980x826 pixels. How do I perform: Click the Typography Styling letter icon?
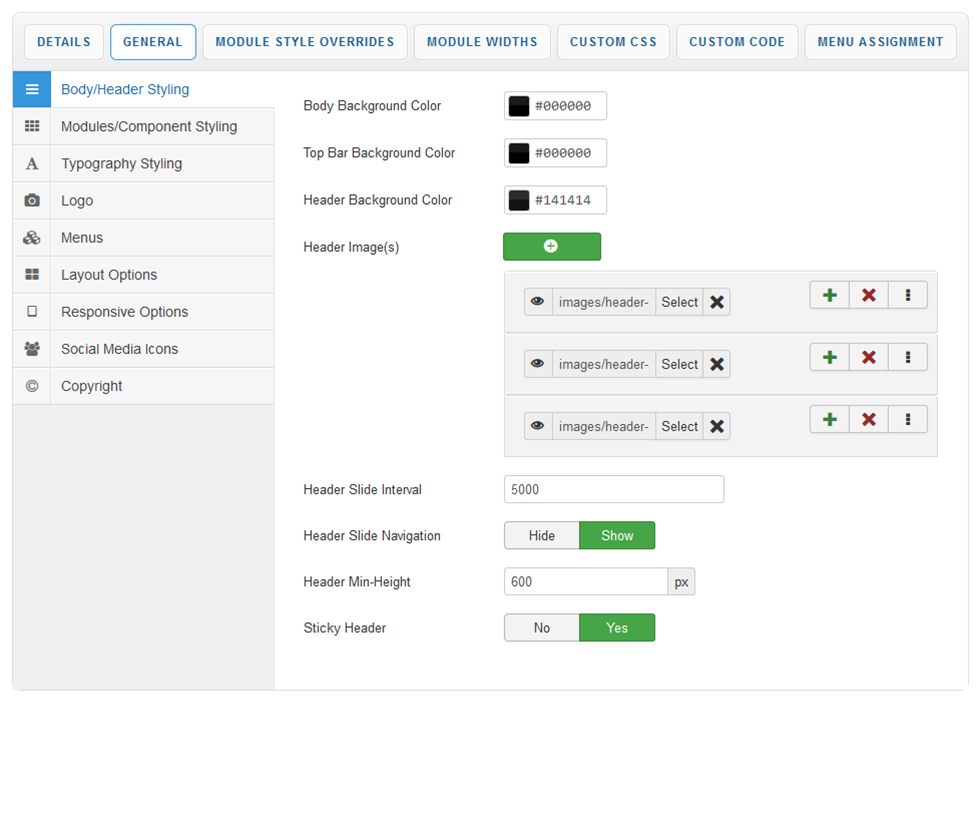tap(32, 164)
